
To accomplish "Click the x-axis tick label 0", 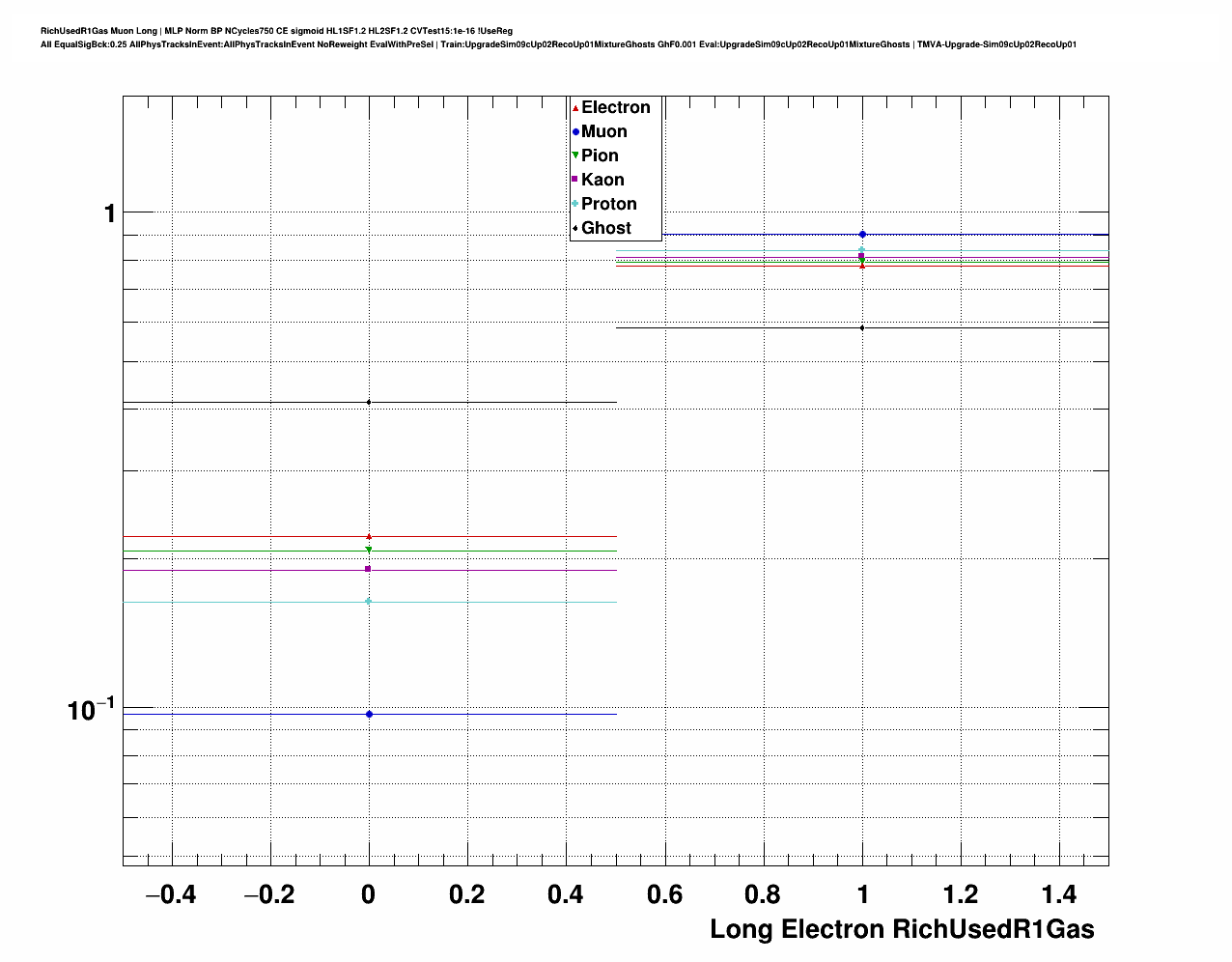I will tap(369, 894).
